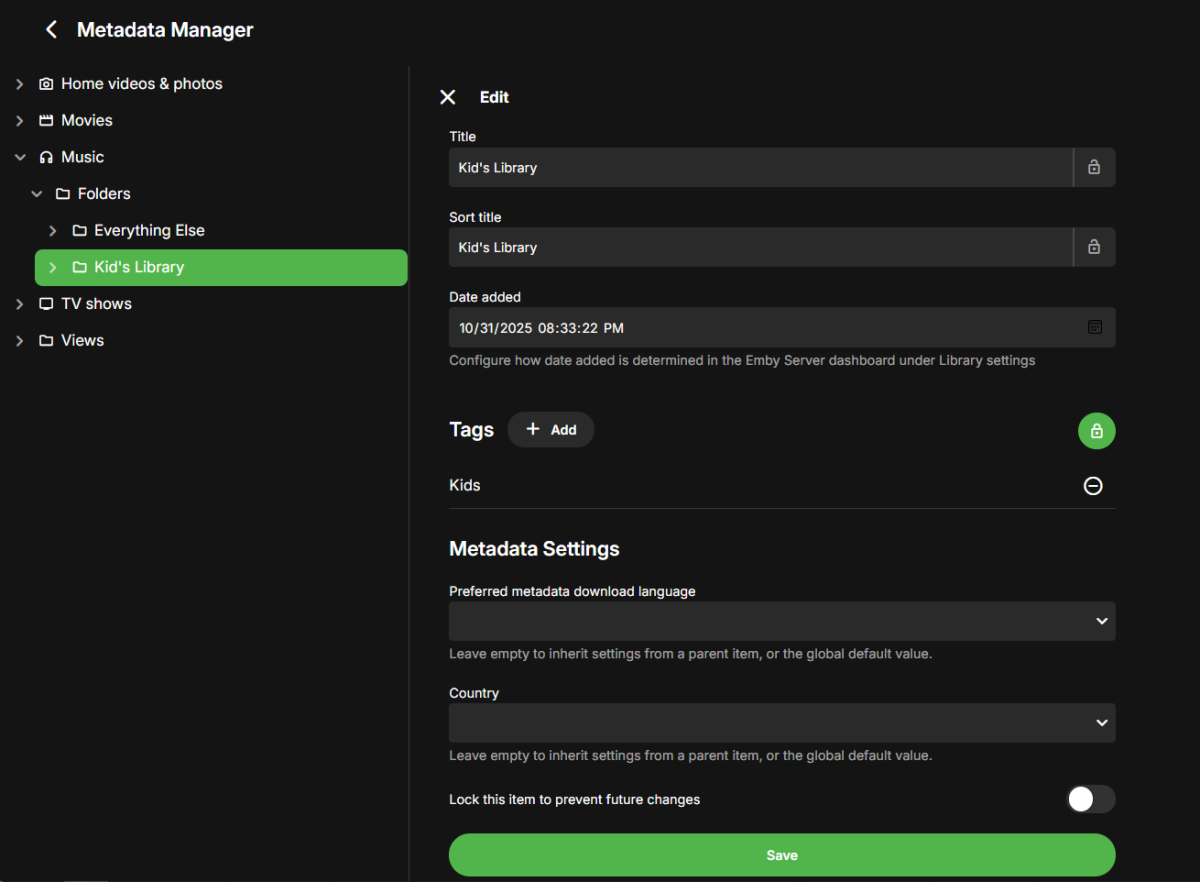Collapse the Music library chevron
The image size is (1200, 882).
click(x=20, y=157)
